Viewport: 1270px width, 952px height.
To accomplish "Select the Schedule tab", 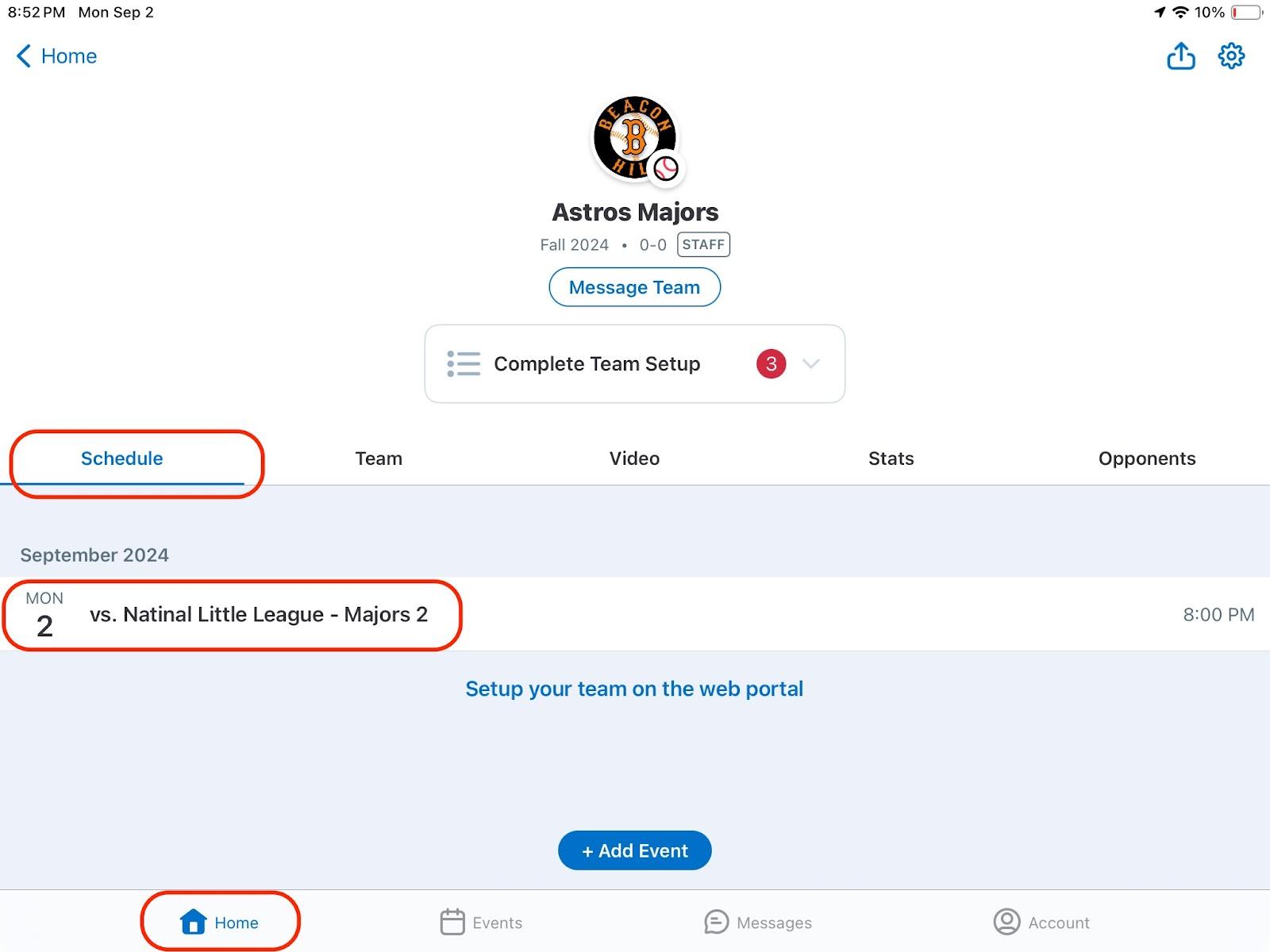I will [x=122, y=459].
